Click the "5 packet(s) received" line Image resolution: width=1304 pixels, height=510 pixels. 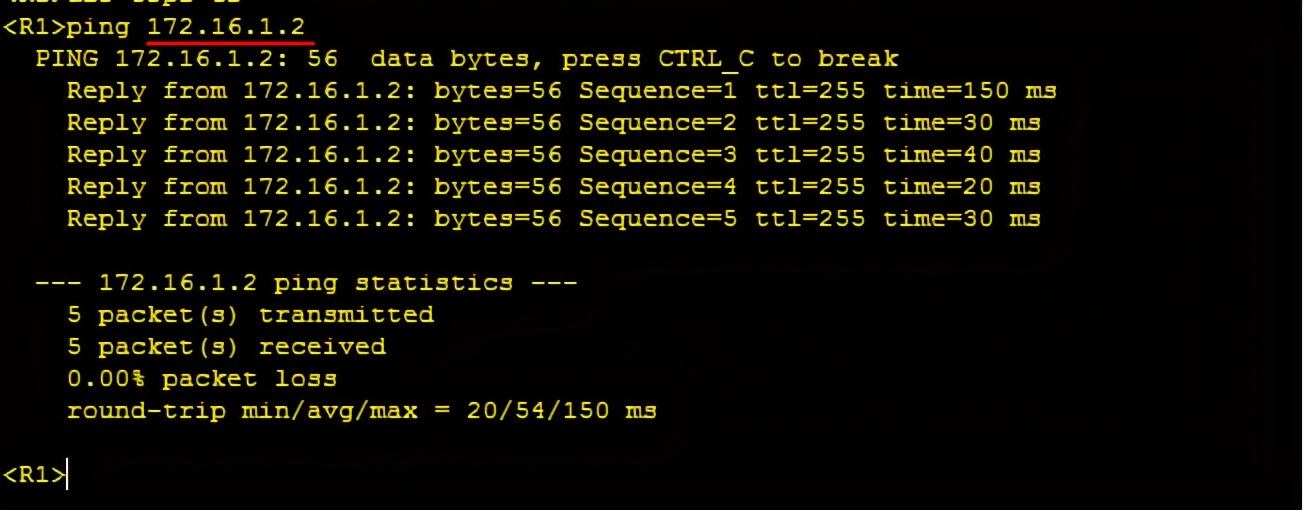(226, 347)
